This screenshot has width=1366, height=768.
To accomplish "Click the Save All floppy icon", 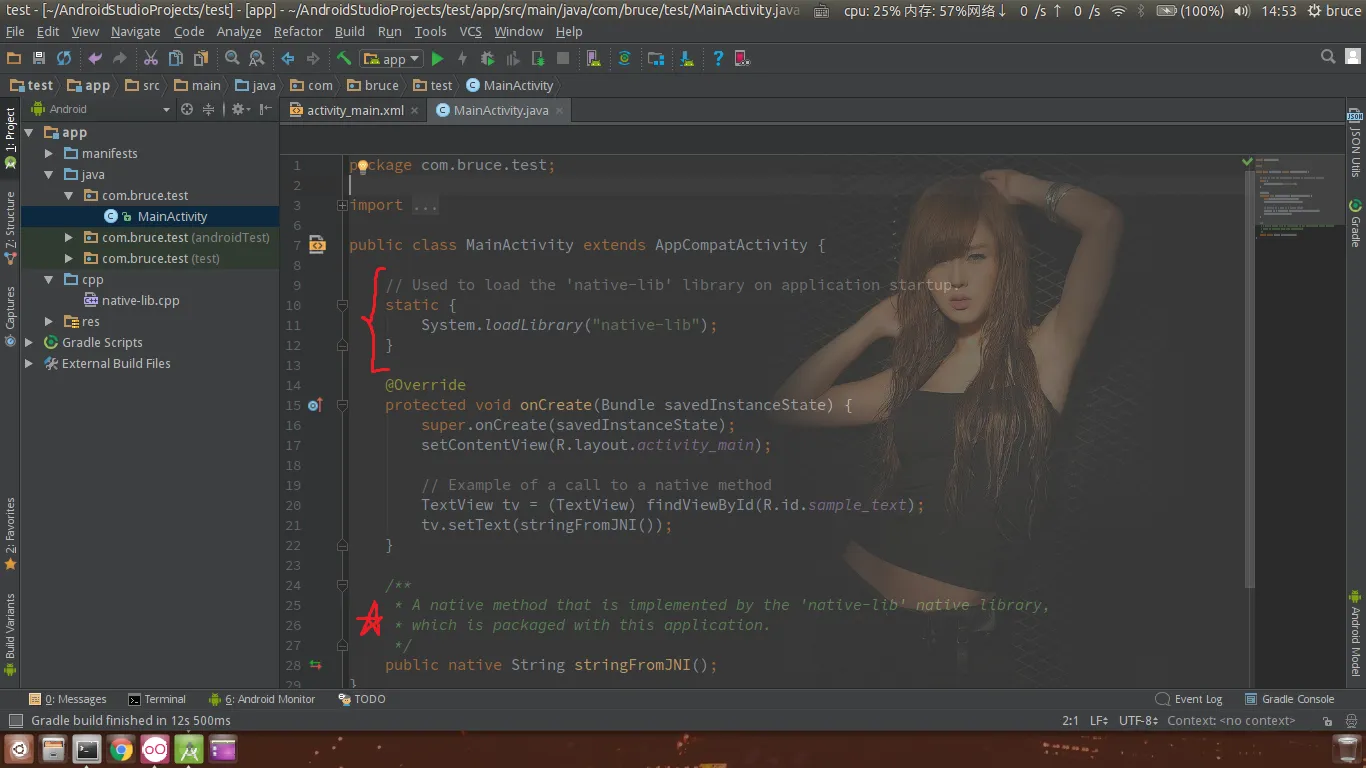I will pyautogui.click(x=39, y=59).
